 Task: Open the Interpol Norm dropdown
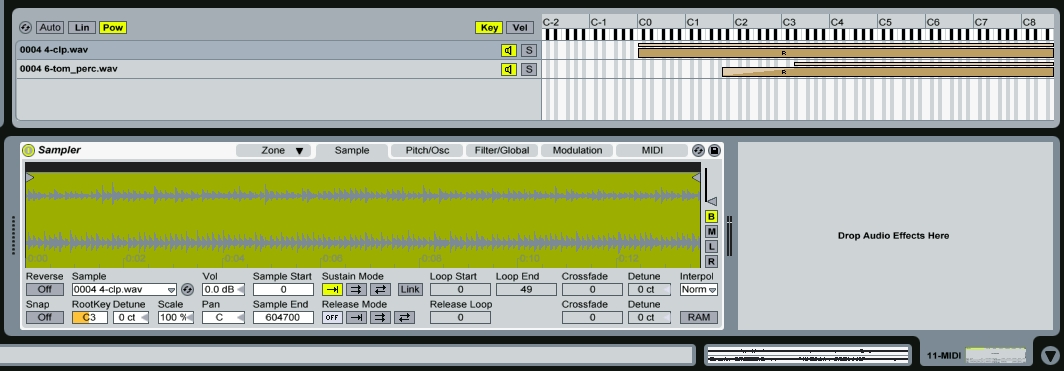point(698,290)
